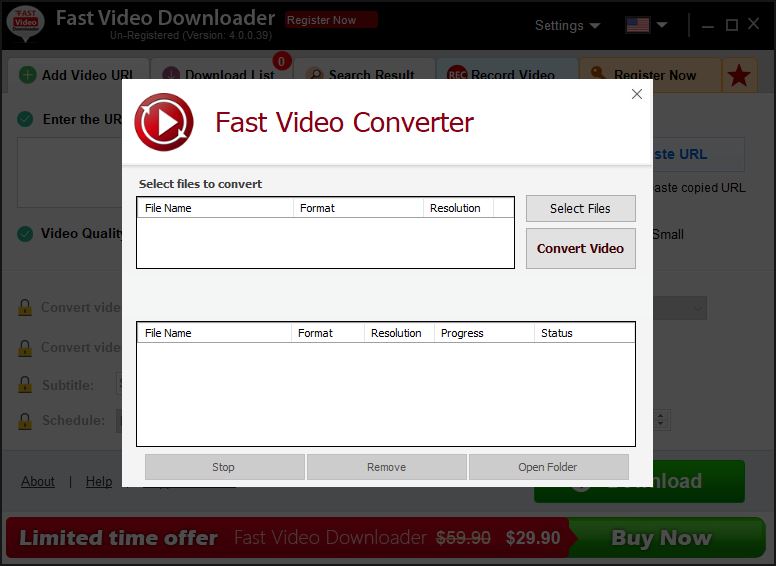Click green check icon beside Video Quality
The height and width of the screenshot is (566, 776).
[25, 234]
